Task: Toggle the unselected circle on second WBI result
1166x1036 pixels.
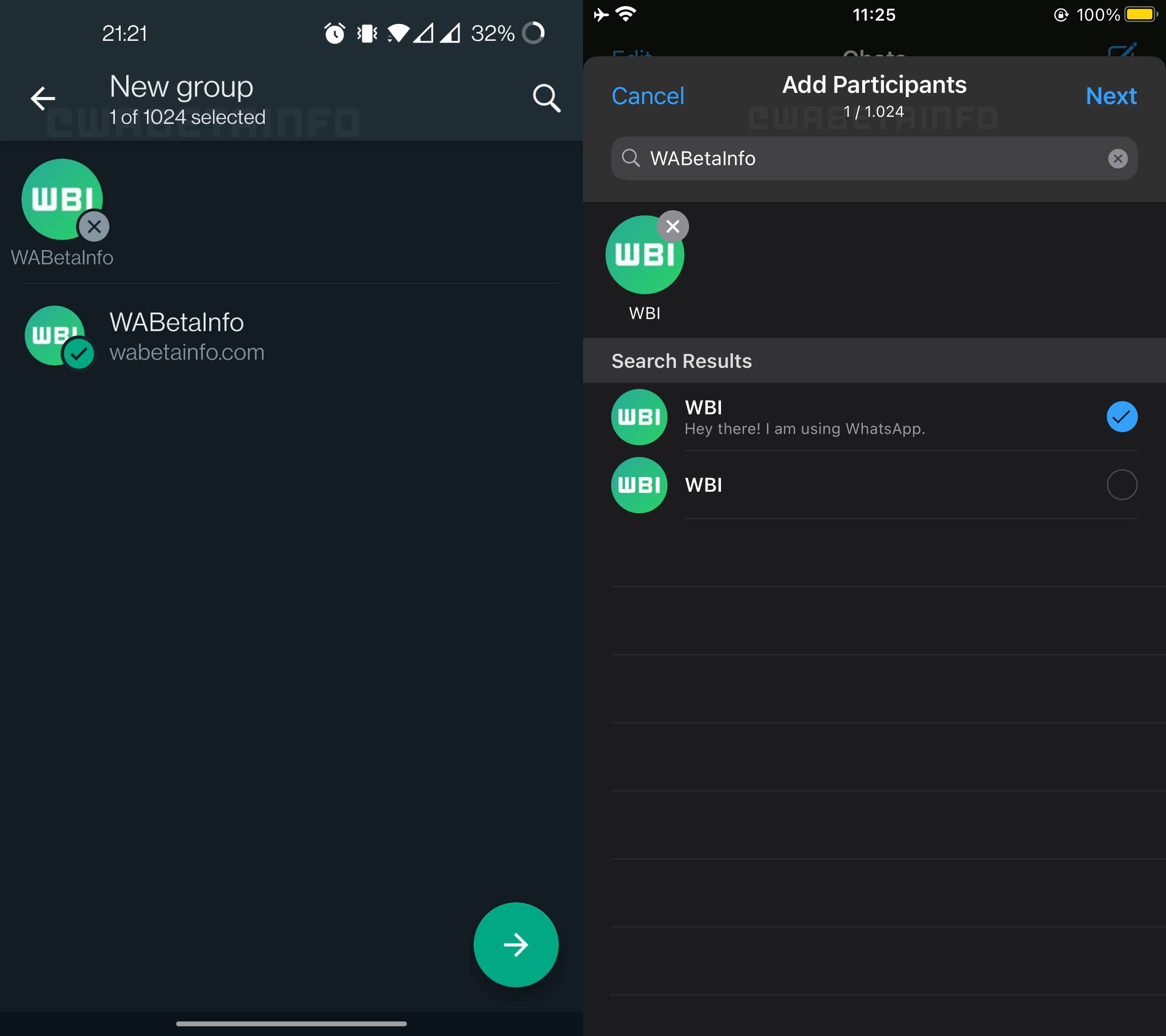Action: [1122, 484]
